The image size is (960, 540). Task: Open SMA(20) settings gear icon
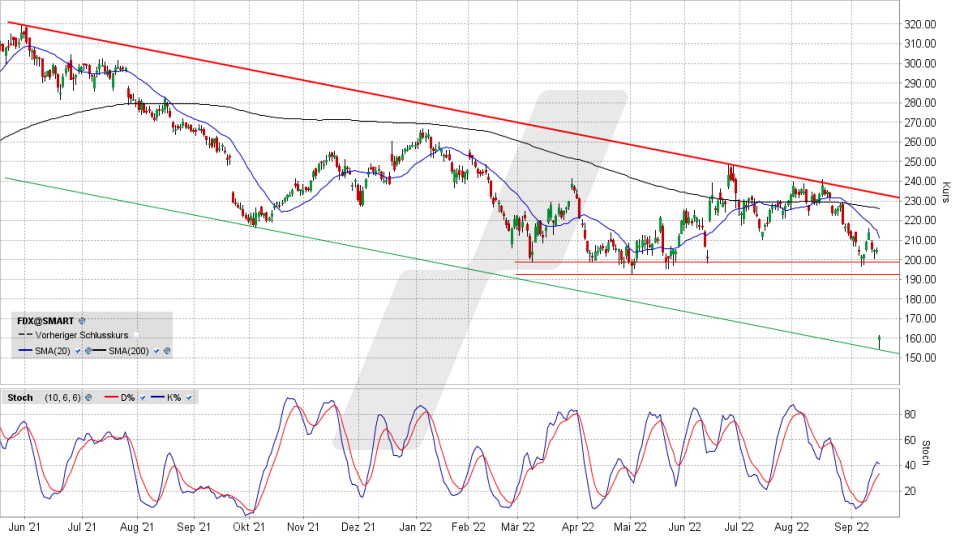click(x=88, y=351)
